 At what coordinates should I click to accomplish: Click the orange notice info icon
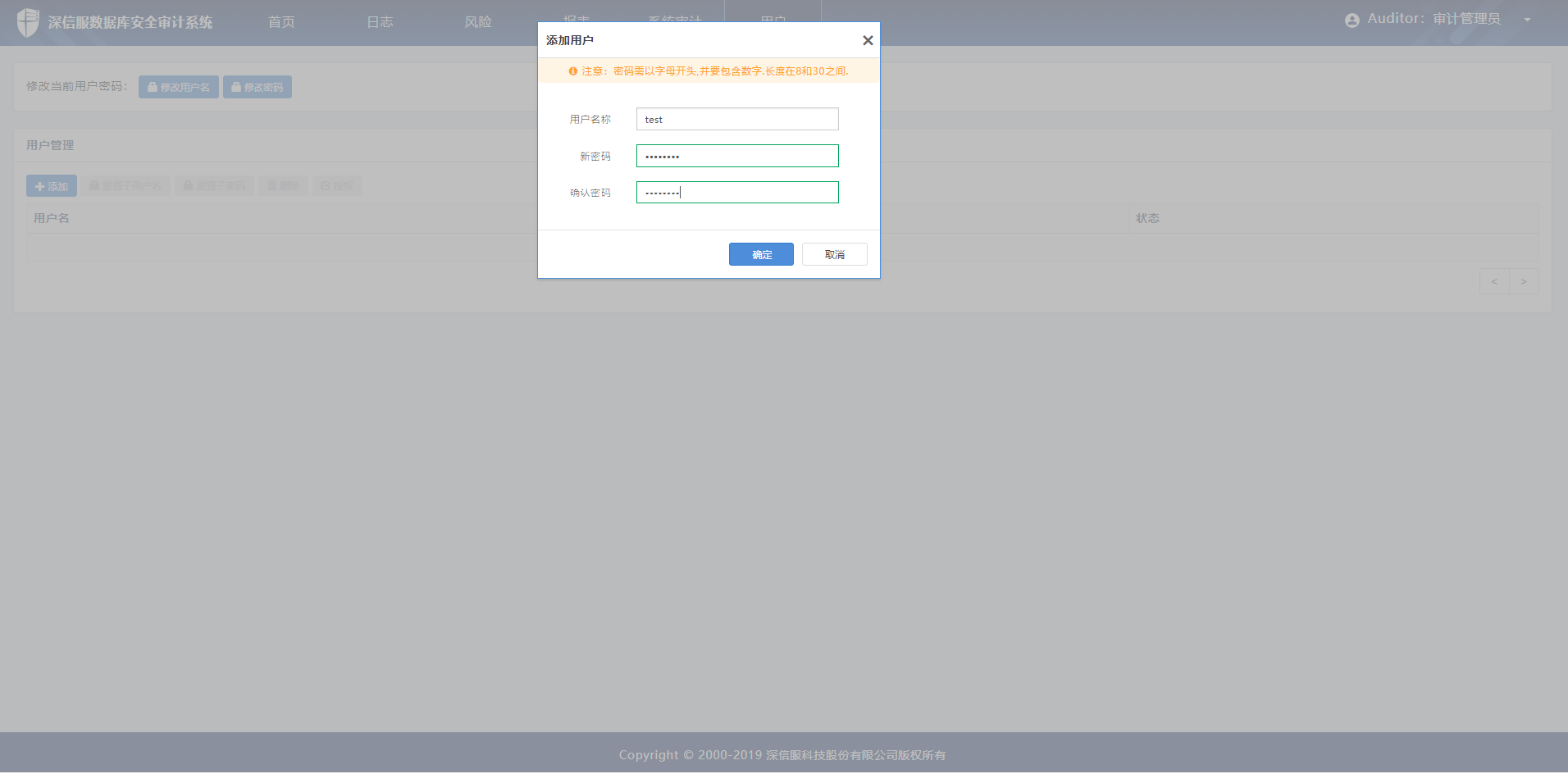pos(572,71)
